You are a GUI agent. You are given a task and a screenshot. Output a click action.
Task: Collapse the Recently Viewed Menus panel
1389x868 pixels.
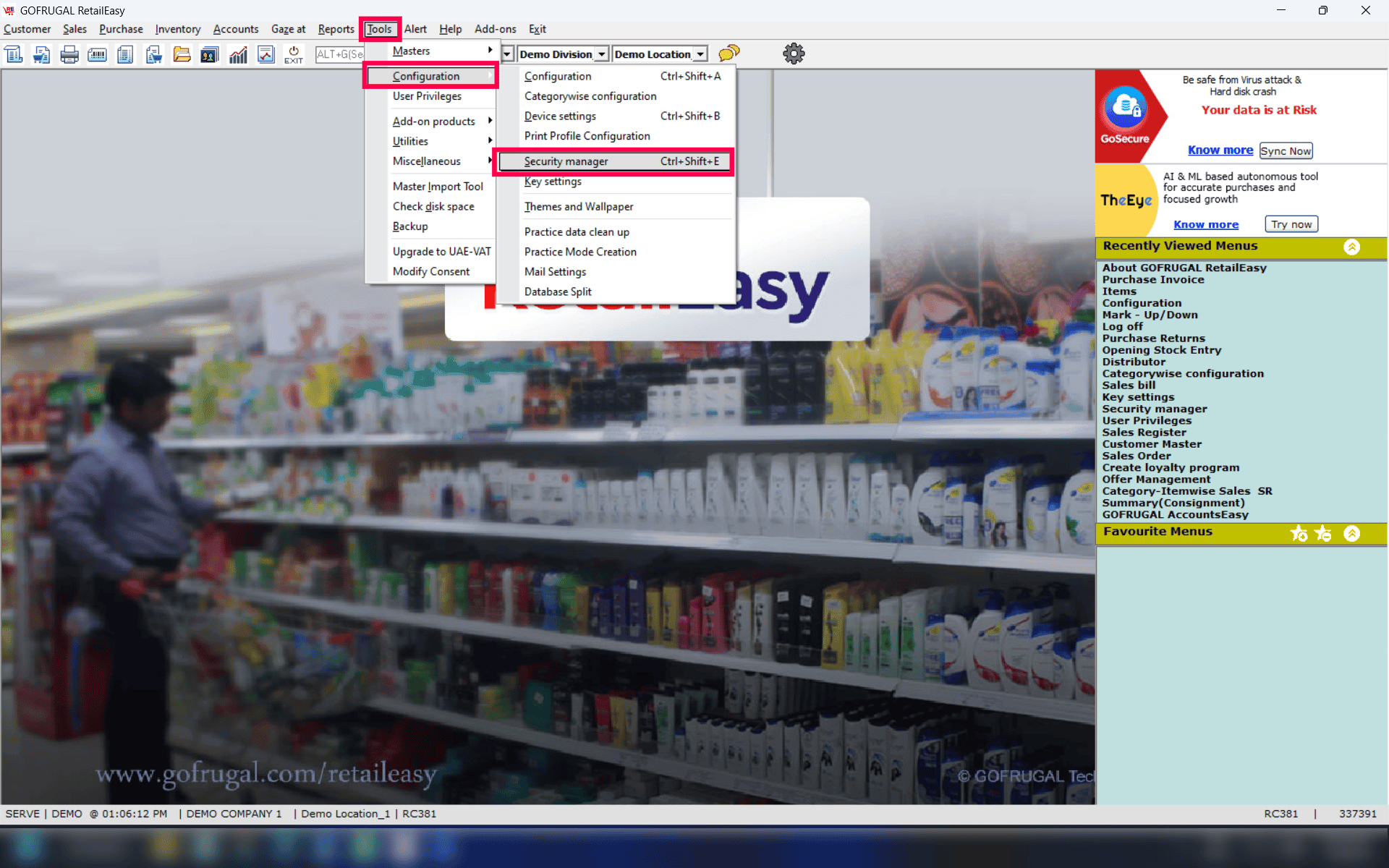[x=1351, y=247]
